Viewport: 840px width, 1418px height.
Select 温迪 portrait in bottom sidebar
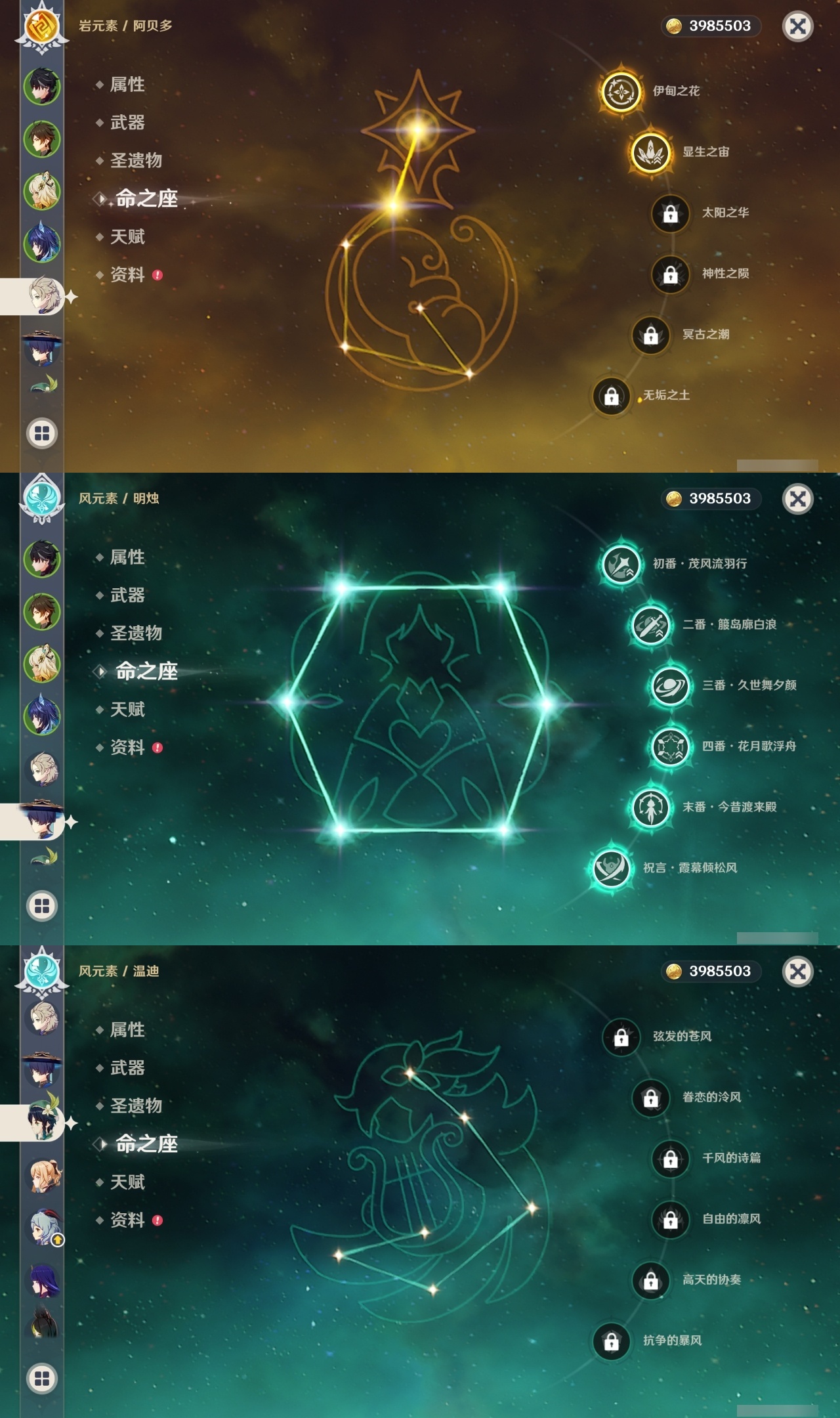coord(43,1122)
